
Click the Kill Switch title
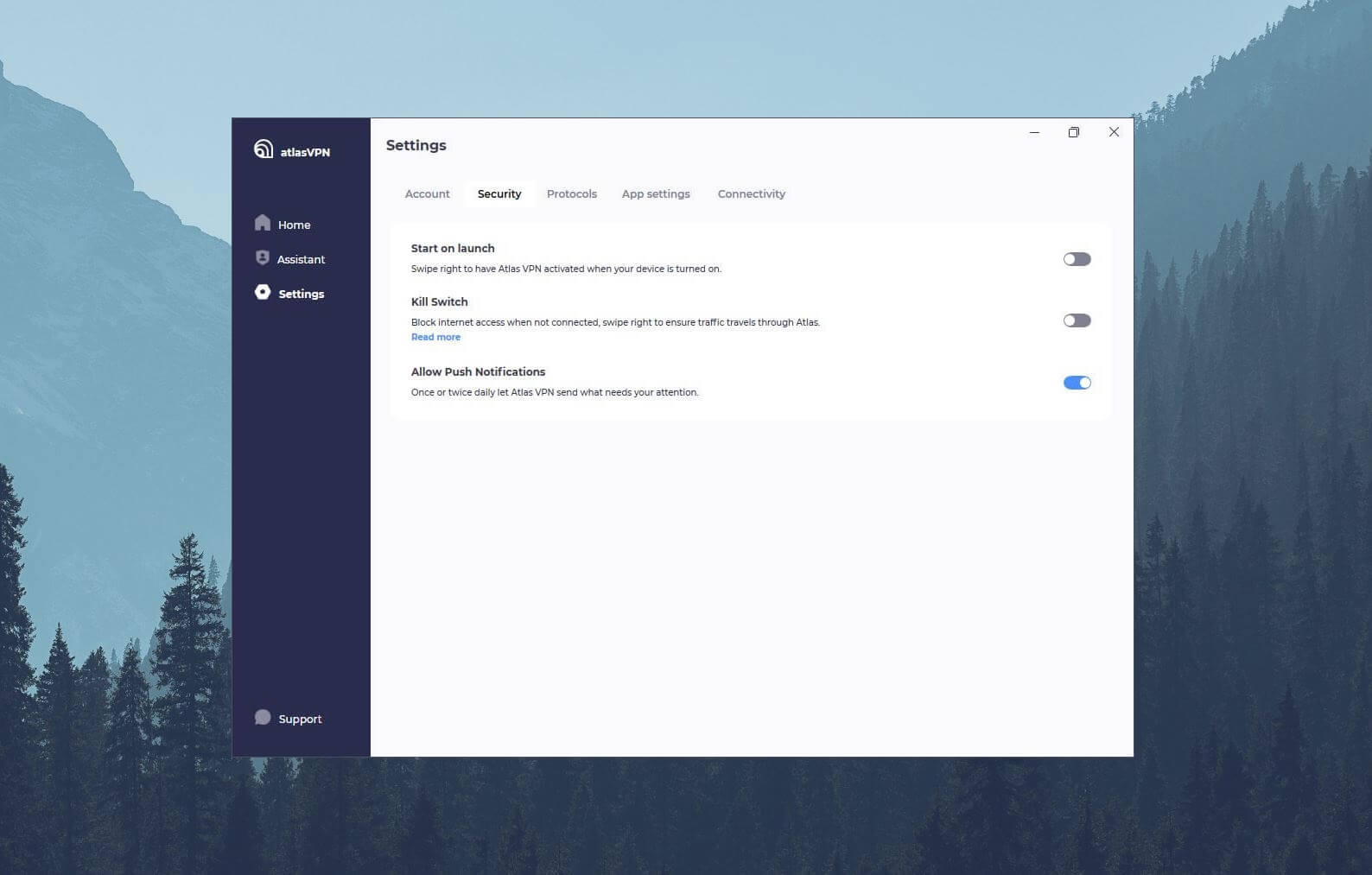coord(439,301)
